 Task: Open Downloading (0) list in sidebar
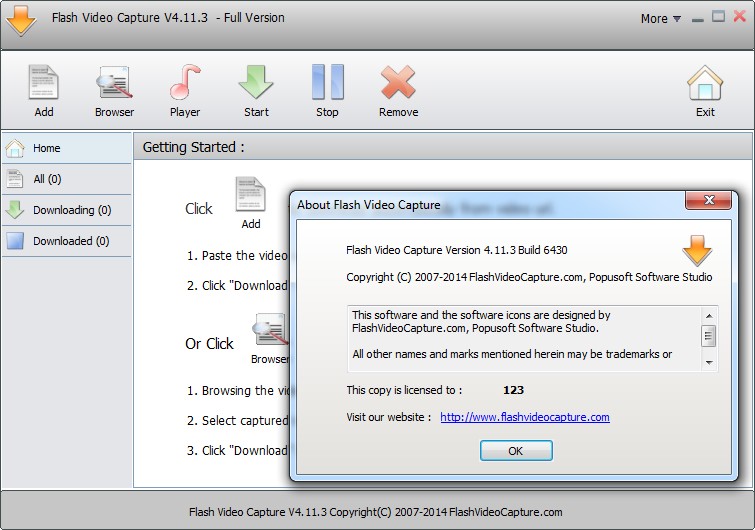tap(67, 210)
